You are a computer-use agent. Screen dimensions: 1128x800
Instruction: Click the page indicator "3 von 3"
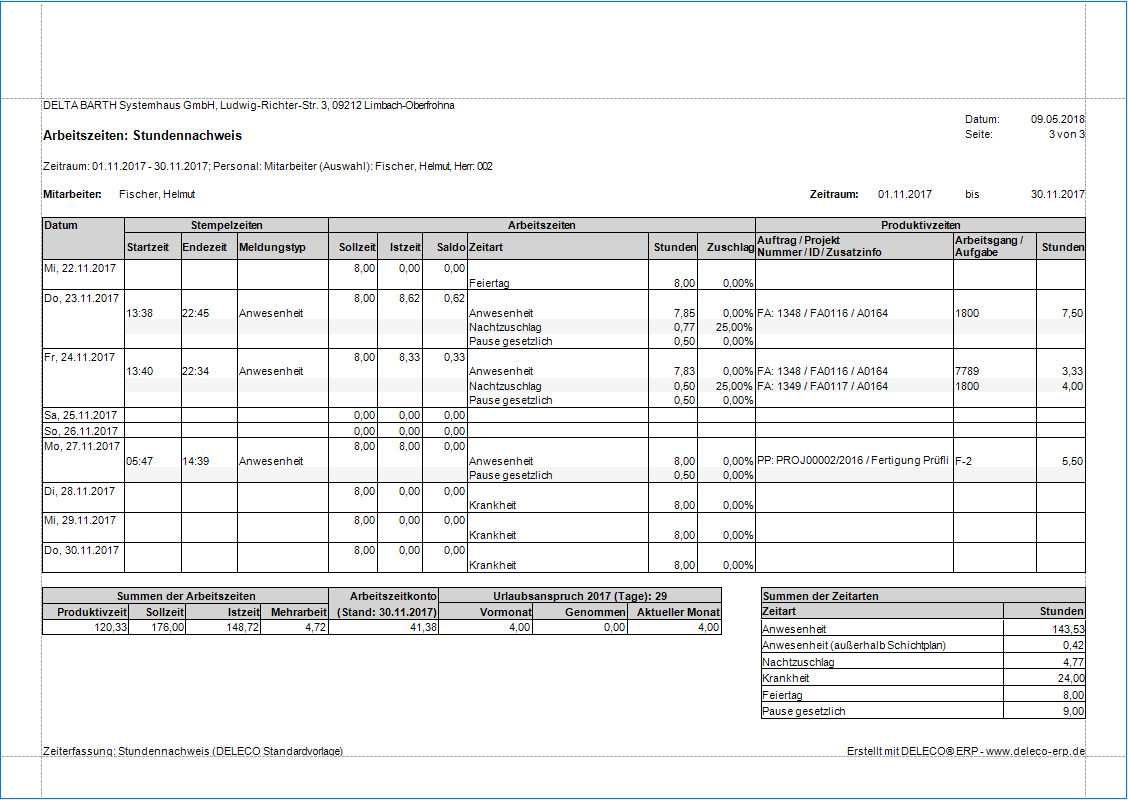[x=1066, y=134]
